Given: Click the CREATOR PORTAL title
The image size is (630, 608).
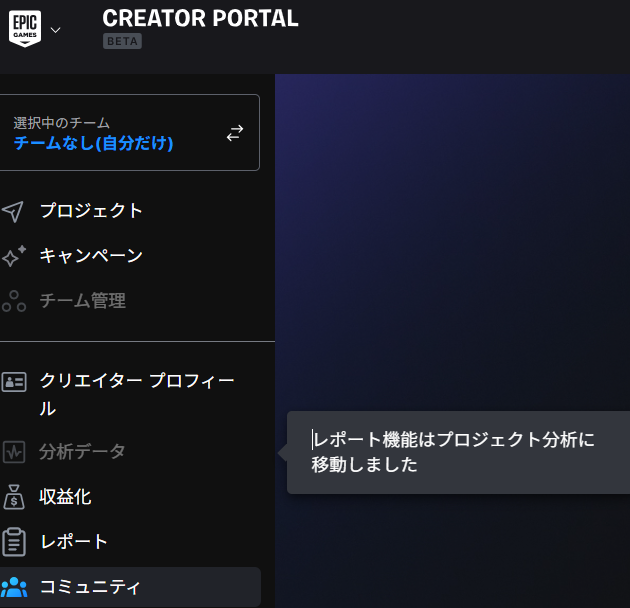Looking at the screenshot, I should tap(200, 18).
